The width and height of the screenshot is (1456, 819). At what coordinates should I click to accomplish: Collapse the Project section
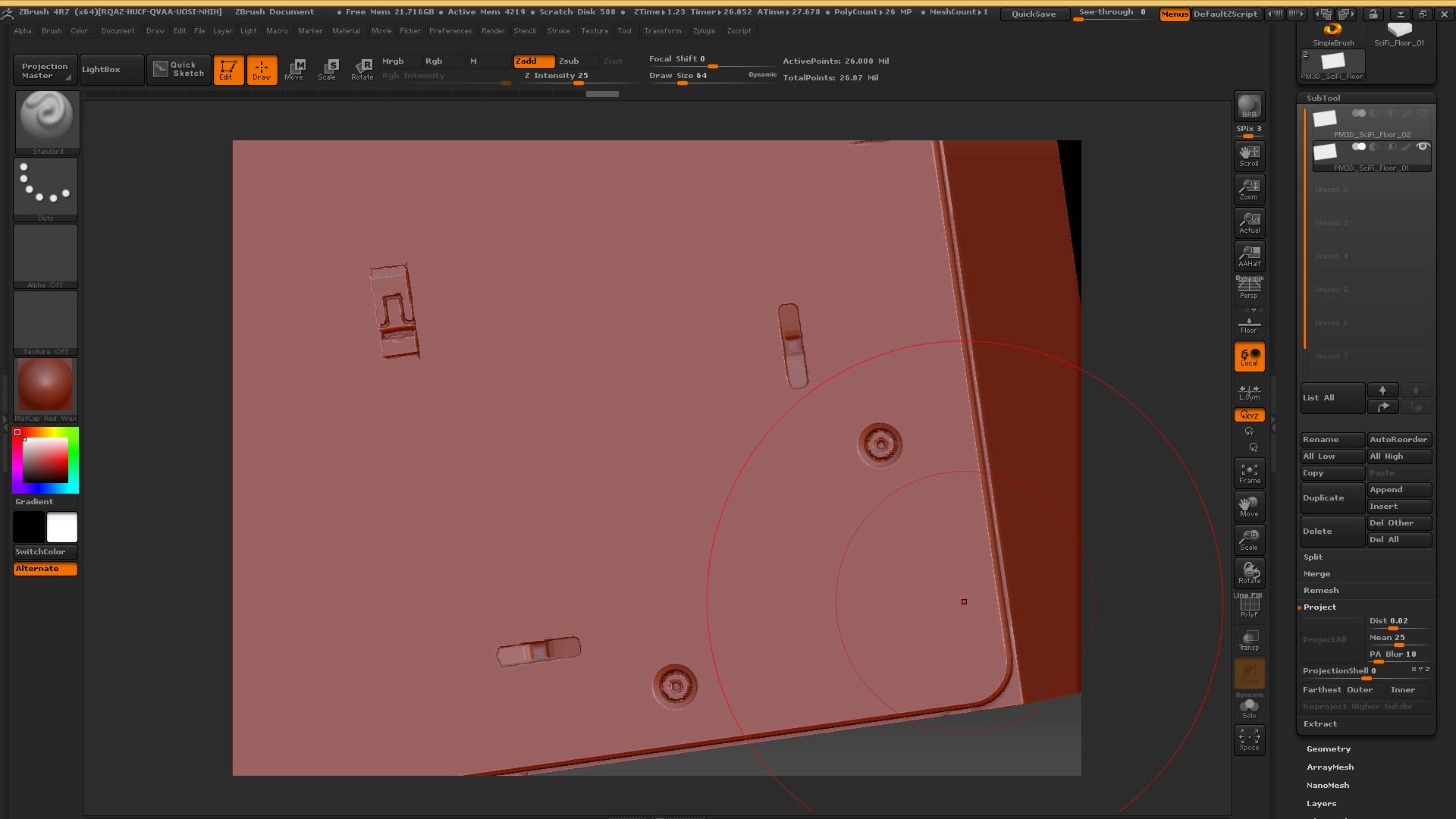(x=1319, y=607)
